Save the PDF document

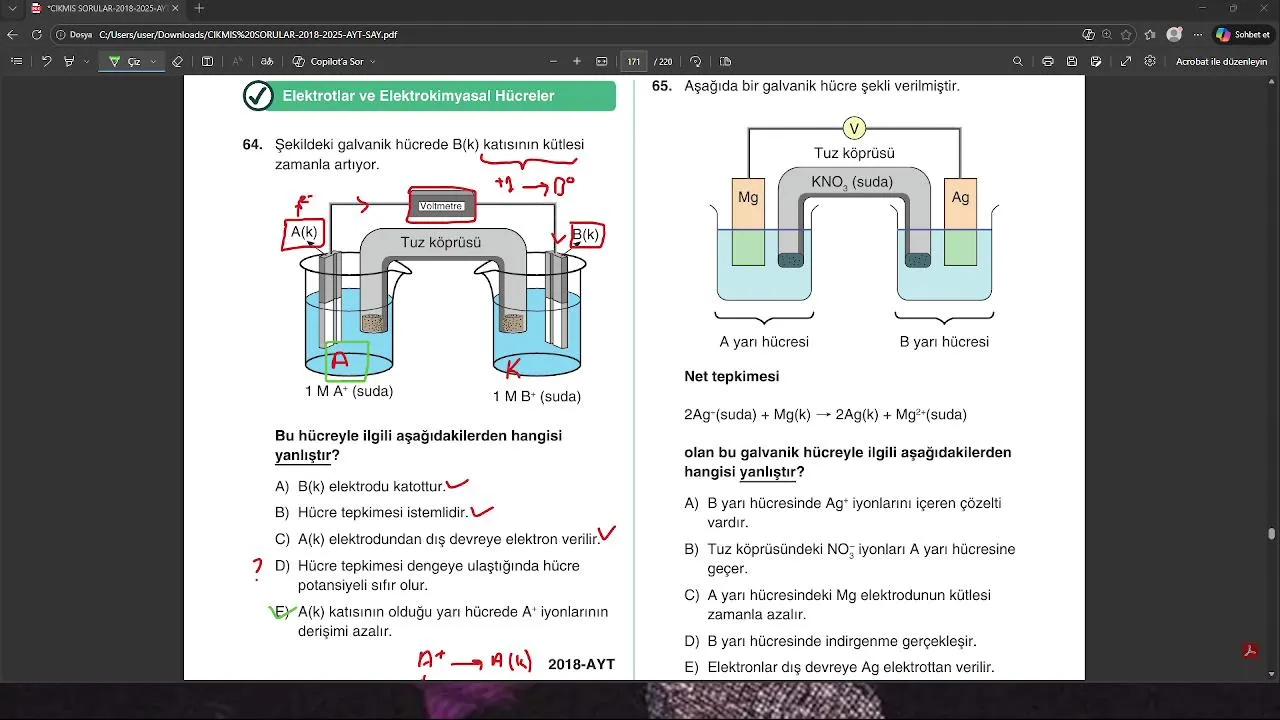click(x=1072, y=61)
